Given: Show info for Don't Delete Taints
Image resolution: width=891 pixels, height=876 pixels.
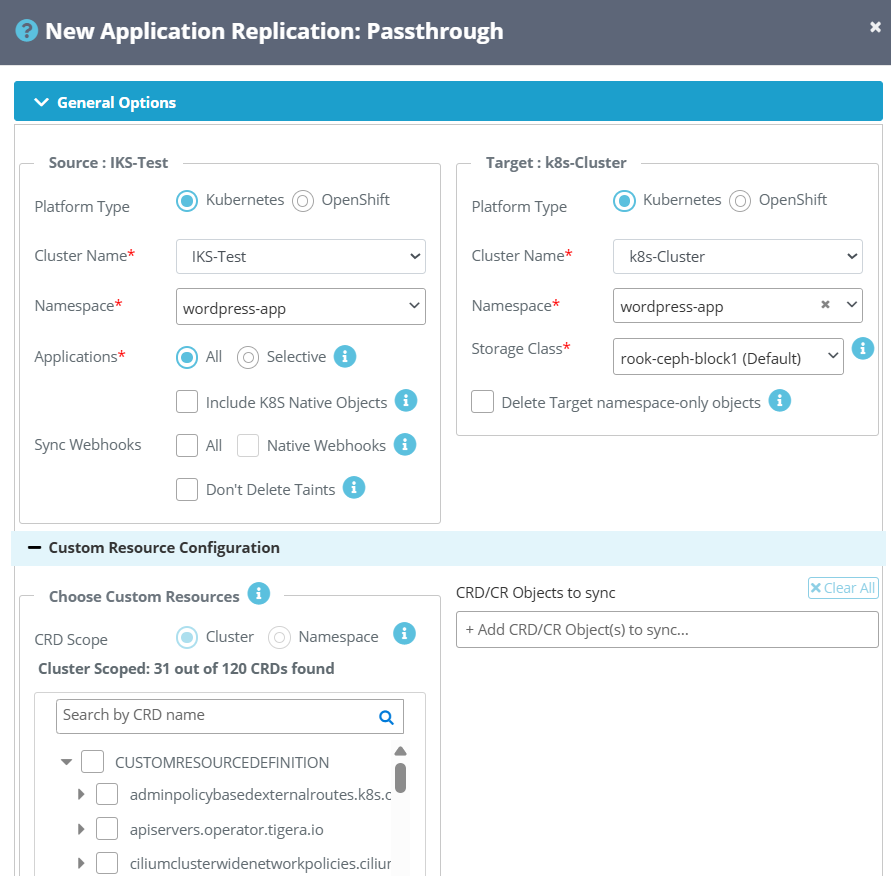Looking at the screenshot, I should click(x=353, y=487).
